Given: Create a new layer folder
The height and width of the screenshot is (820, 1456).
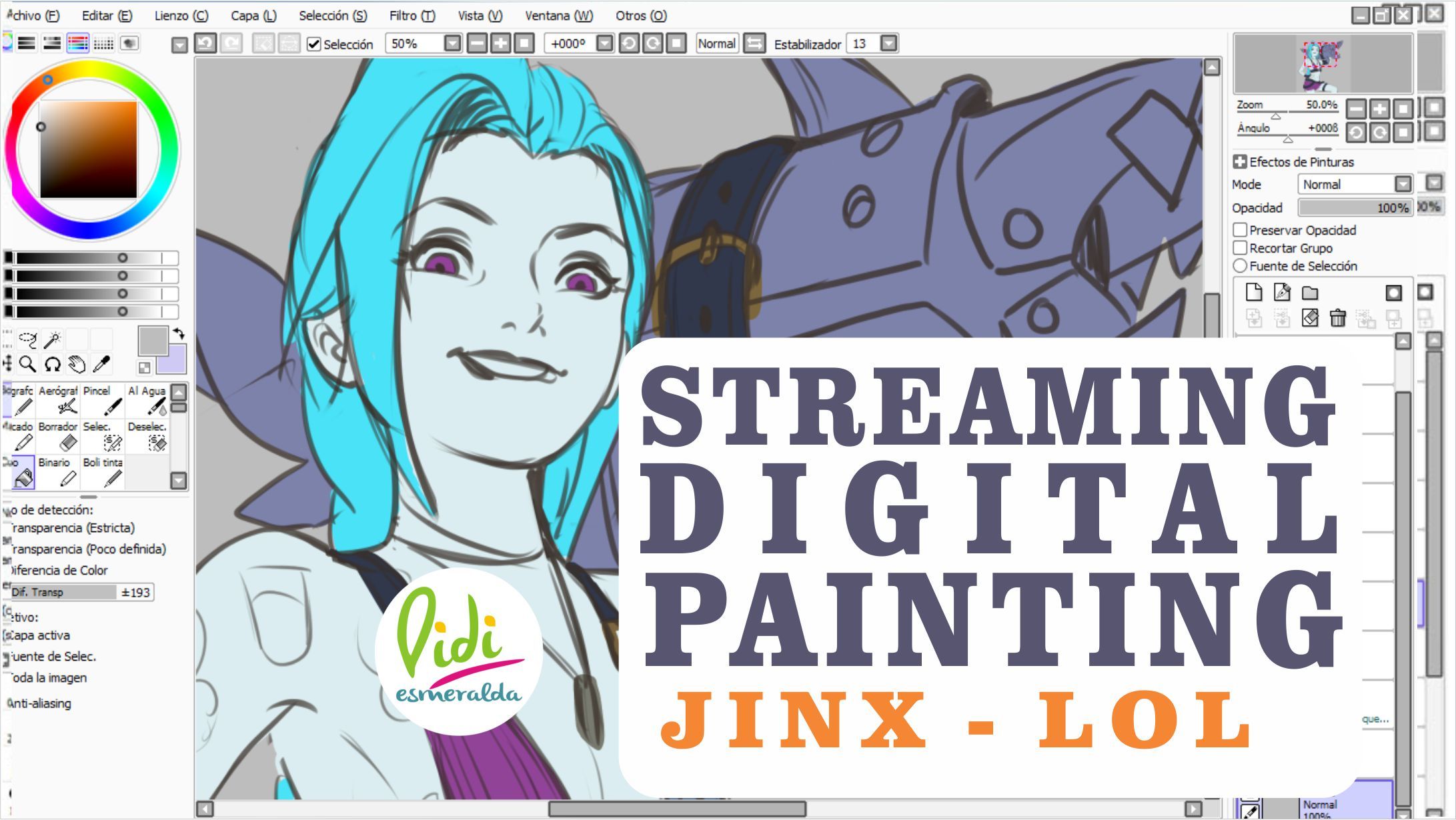Looking at the screenshot, I should (x=1310, y=293).
